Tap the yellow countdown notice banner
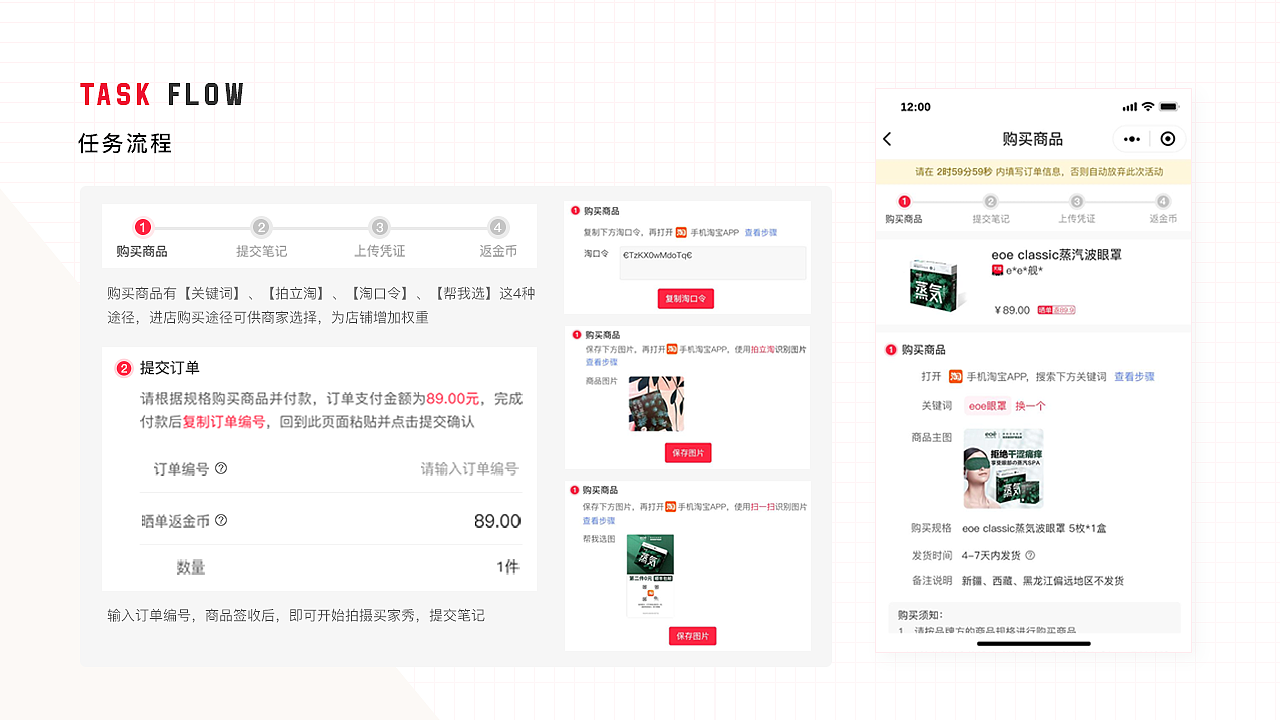The image size is (1280, 720). tap(1033, 172)
